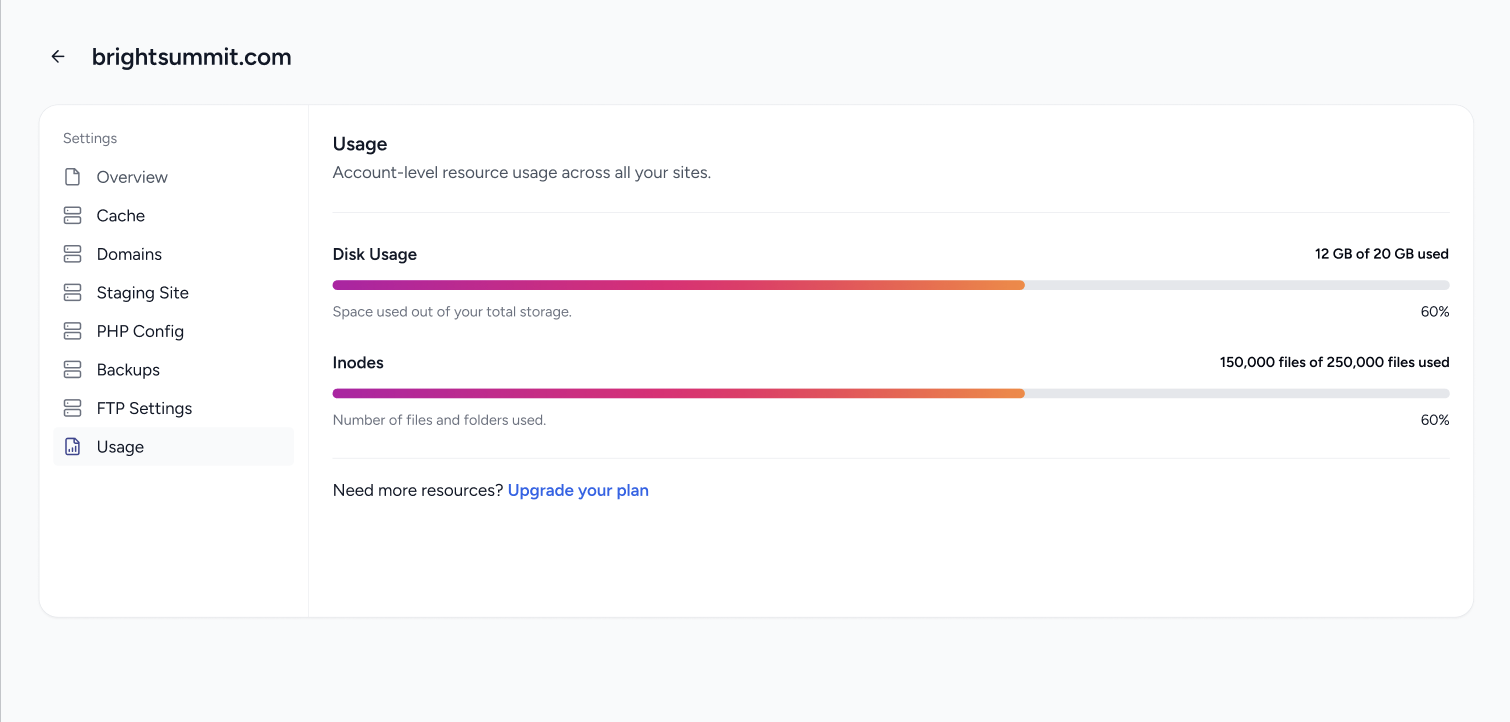Go to the Domains section
The height and width of the screenshot is (722, 1510).
coord(129,254)
